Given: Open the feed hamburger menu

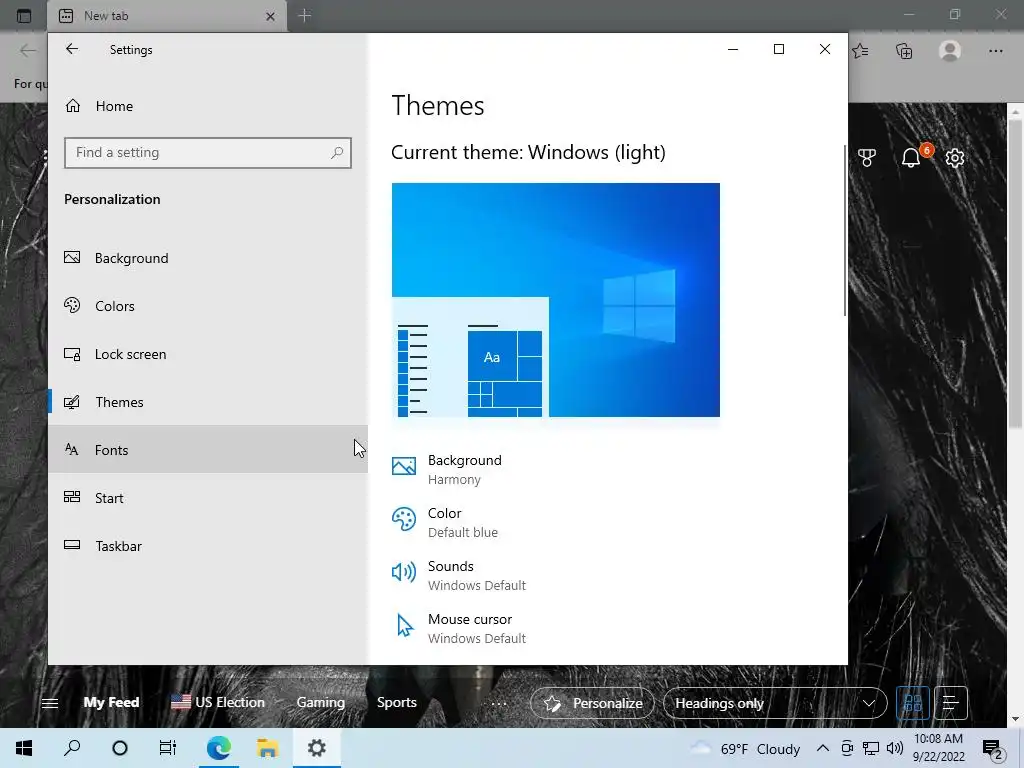Looking at the screenshot, I should 50,703.
